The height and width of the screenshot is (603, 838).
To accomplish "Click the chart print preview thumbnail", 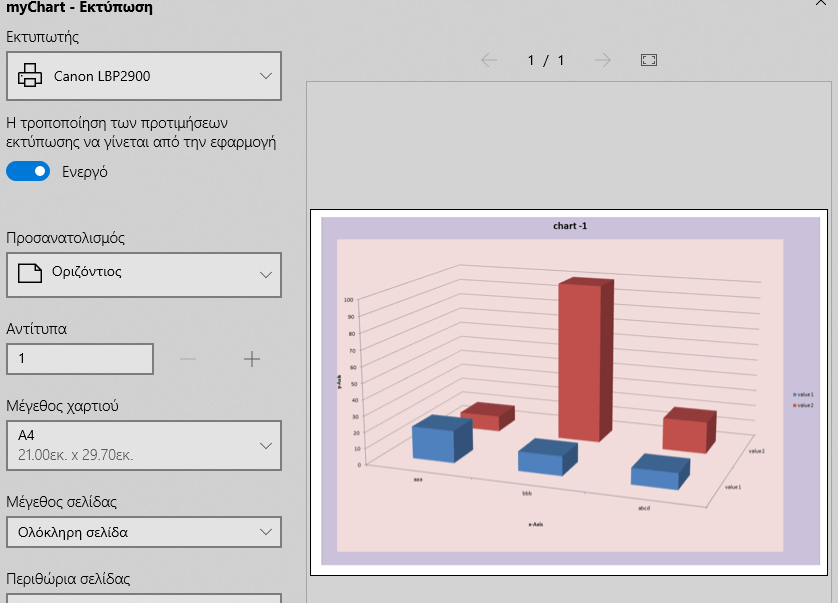I will 569,392.
